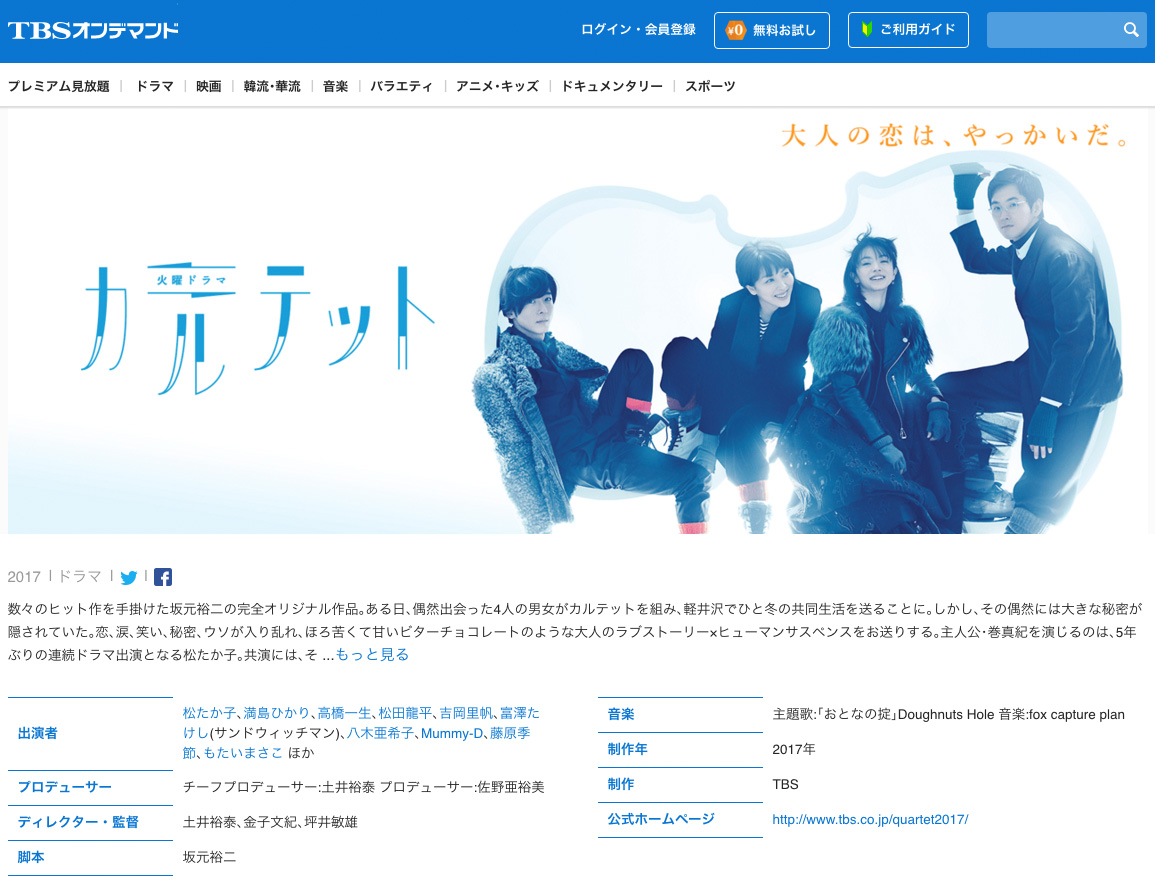Click the 2017年 production year value

(x=793, y=749)
